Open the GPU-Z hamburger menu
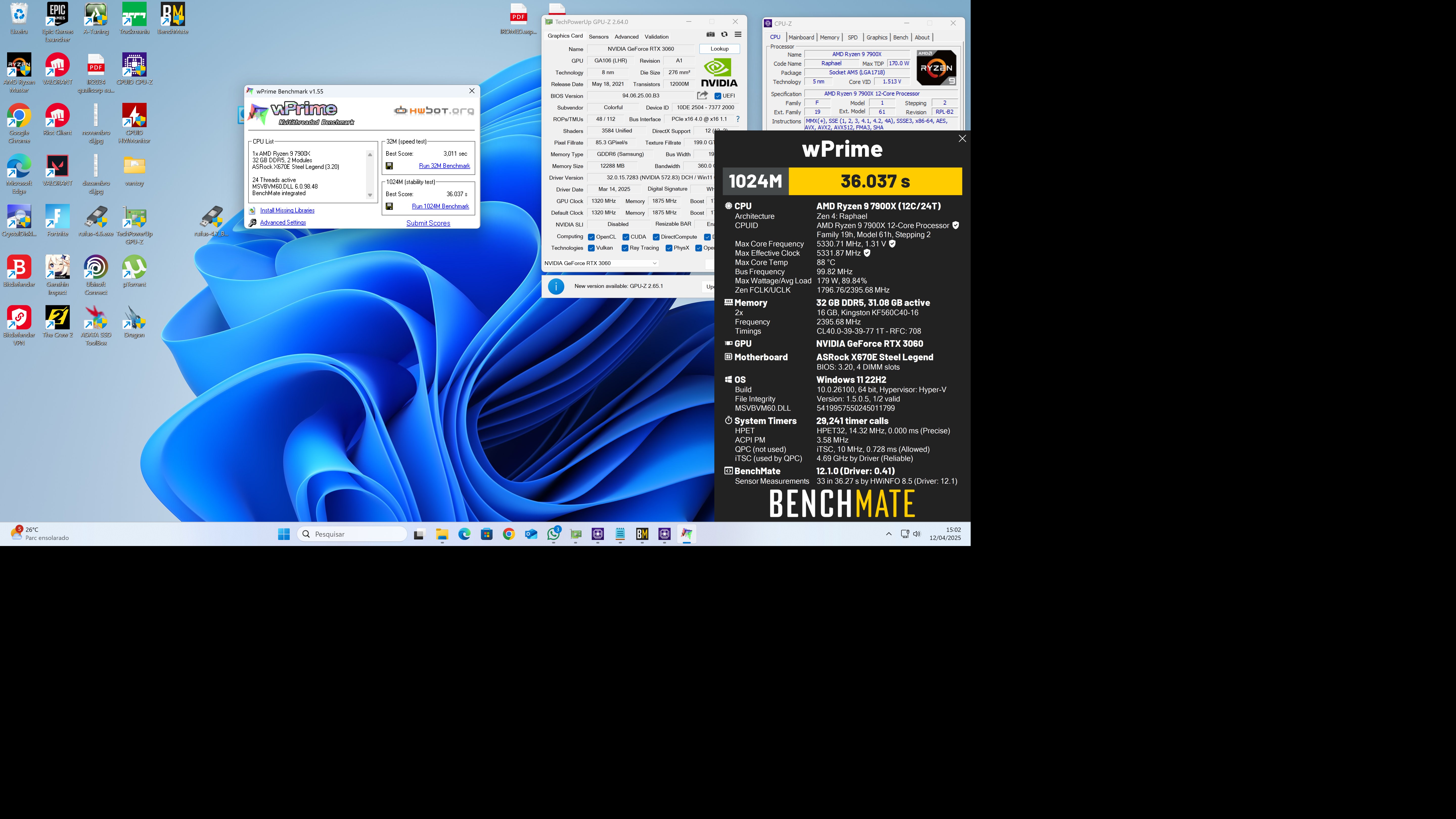This screenshot has height=819, width=1456. (x=738, y=34)
